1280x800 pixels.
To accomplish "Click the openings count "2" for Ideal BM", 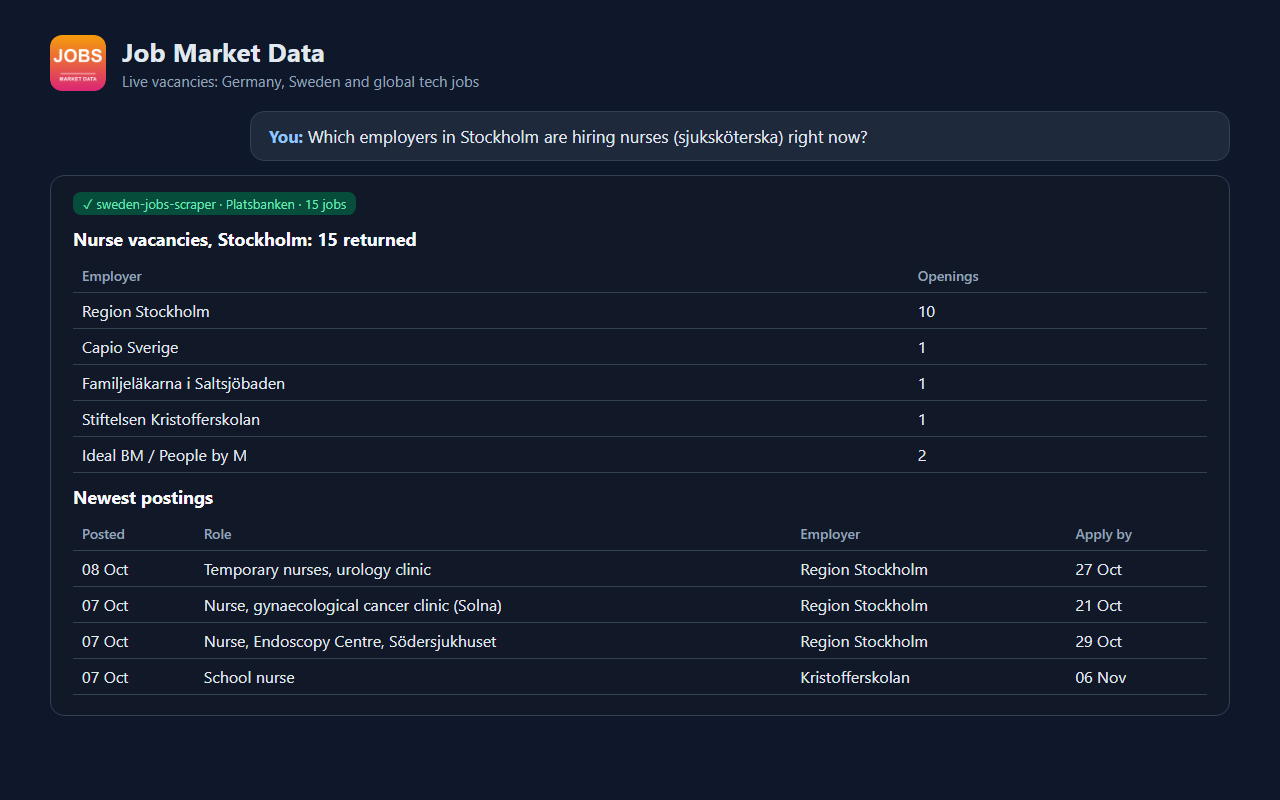I will tap(922, 455).
